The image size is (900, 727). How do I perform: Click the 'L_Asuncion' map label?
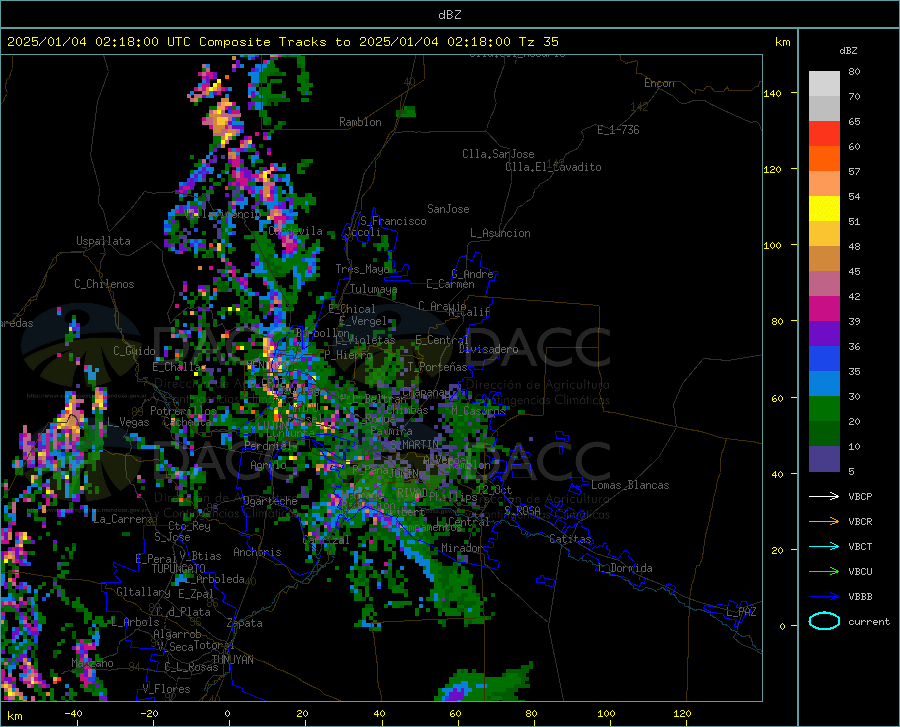pyautogui.click(x=500, y=233)
